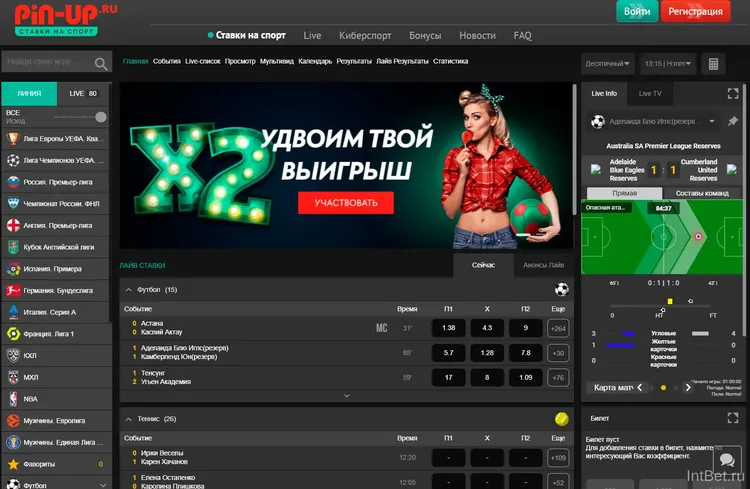Click the Войти login button

pos(637,11)
